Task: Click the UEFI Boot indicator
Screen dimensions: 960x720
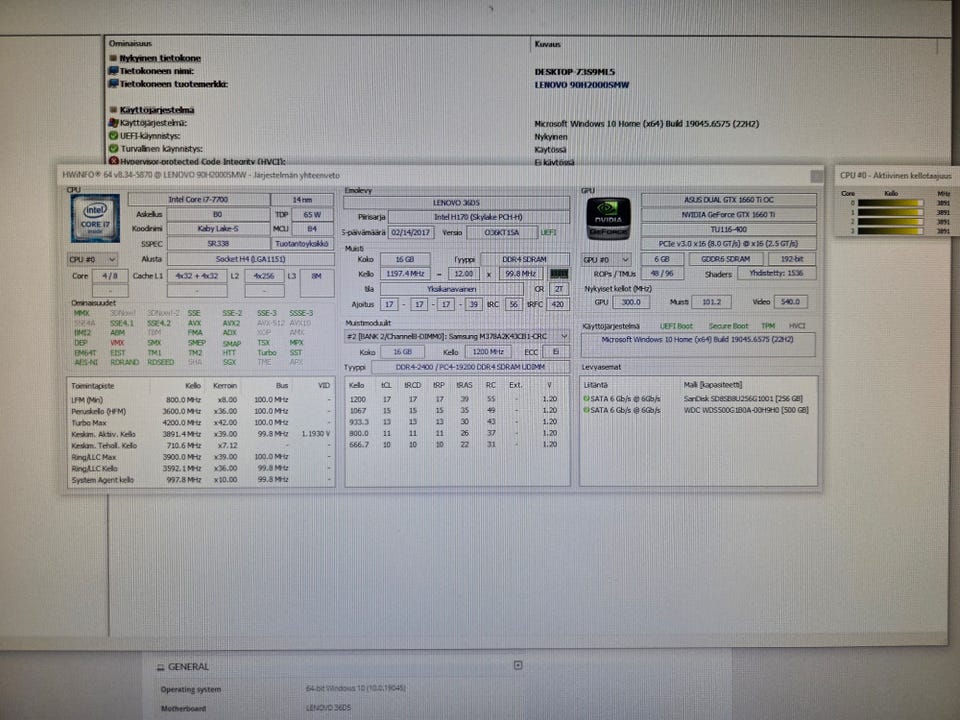Action: 677,326
